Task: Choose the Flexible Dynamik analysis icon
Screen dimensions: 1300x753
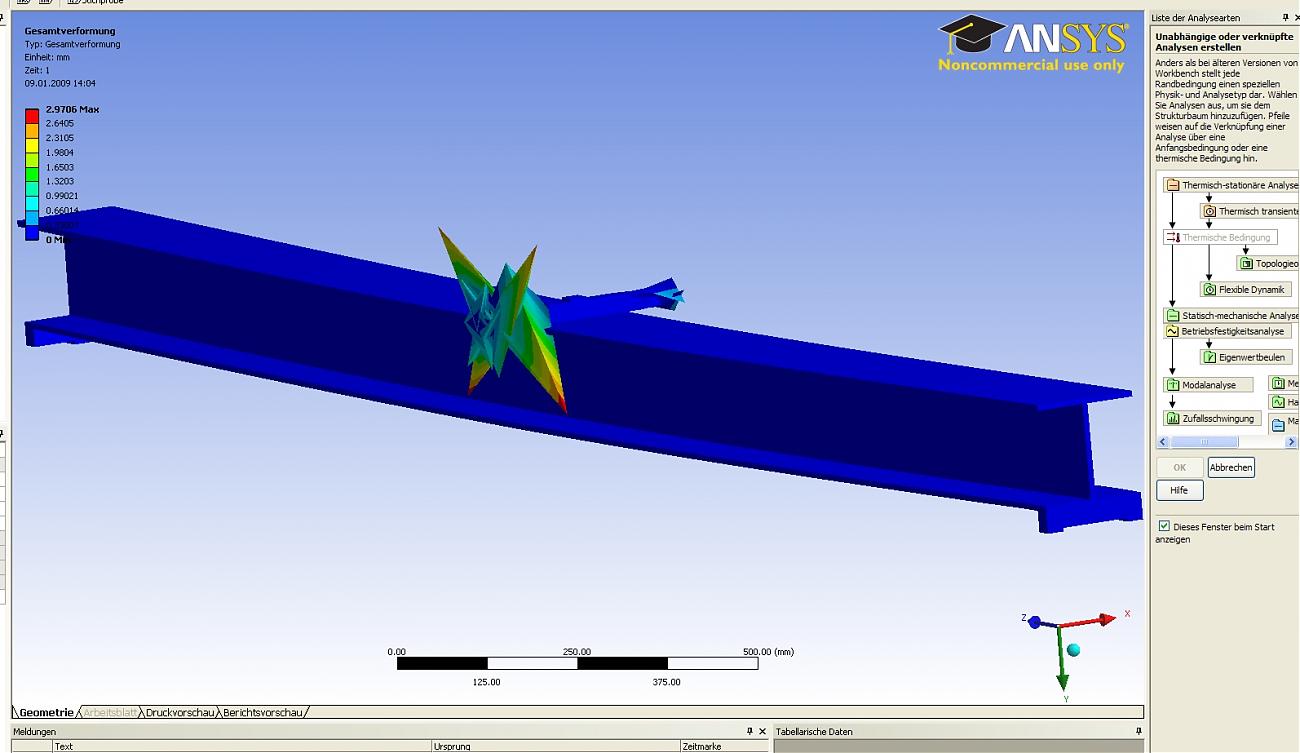Action: [x=1210, y=290]
